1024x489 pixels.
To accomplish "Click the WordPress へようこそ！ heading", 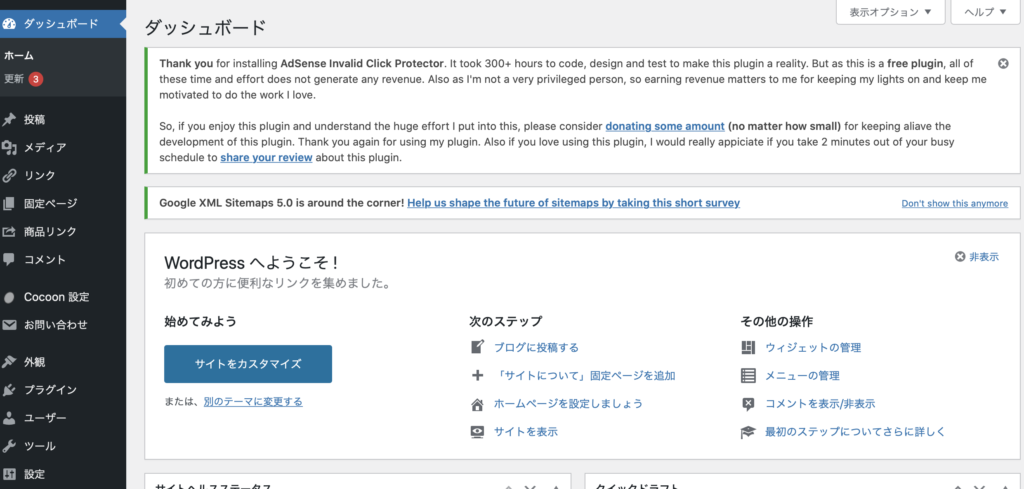I will (251, 263).
